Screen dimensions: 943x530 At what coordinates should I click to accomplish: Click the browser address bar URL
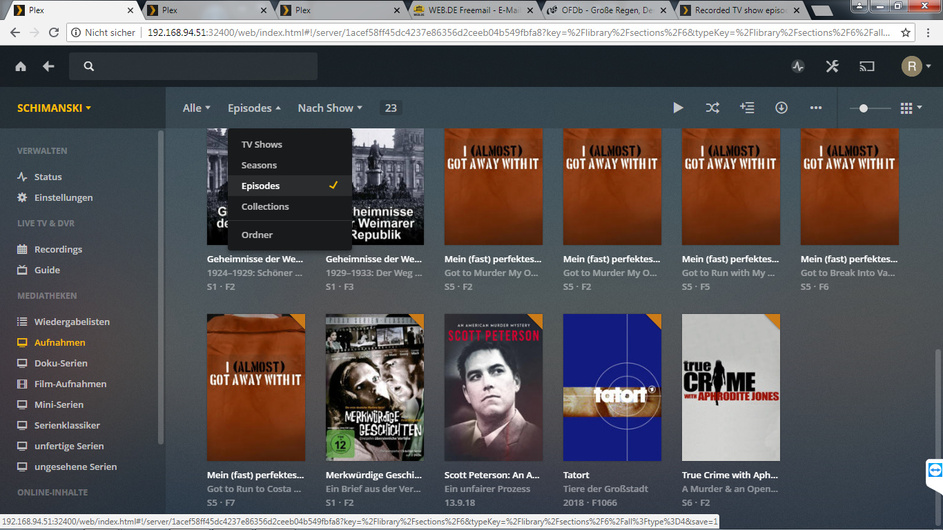(x=517, y=32)
